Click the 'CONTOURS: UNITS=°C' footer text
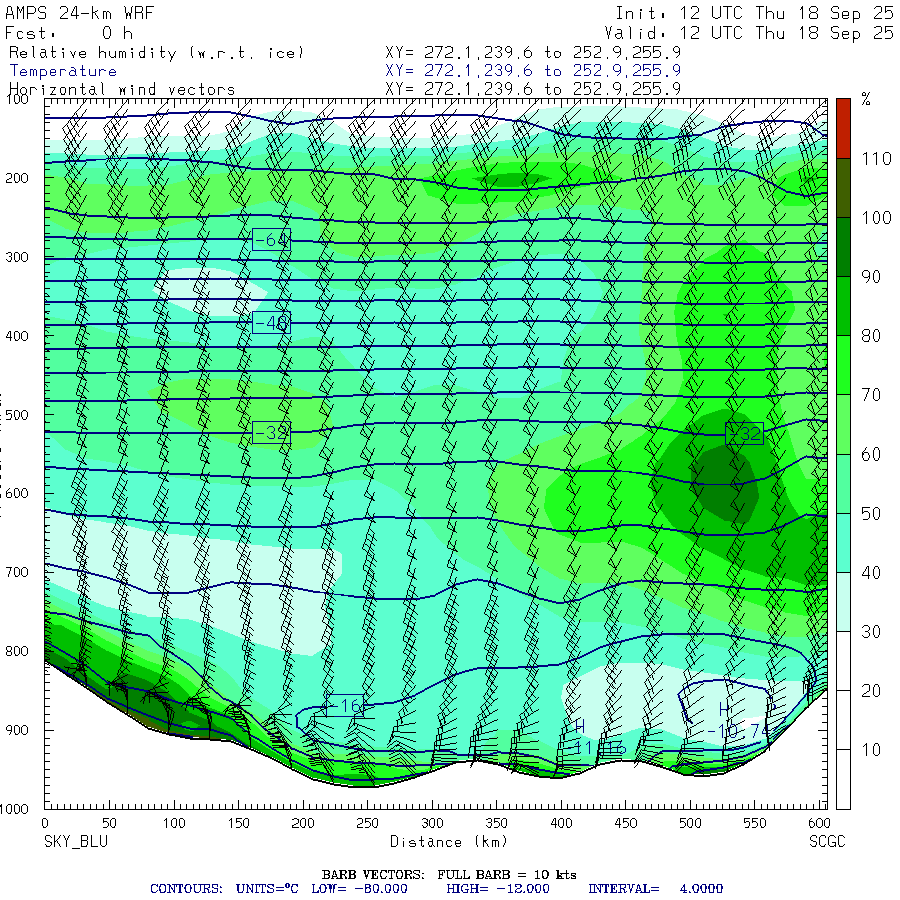This screenshot has height=900, width=900. [x=224, y=889]
